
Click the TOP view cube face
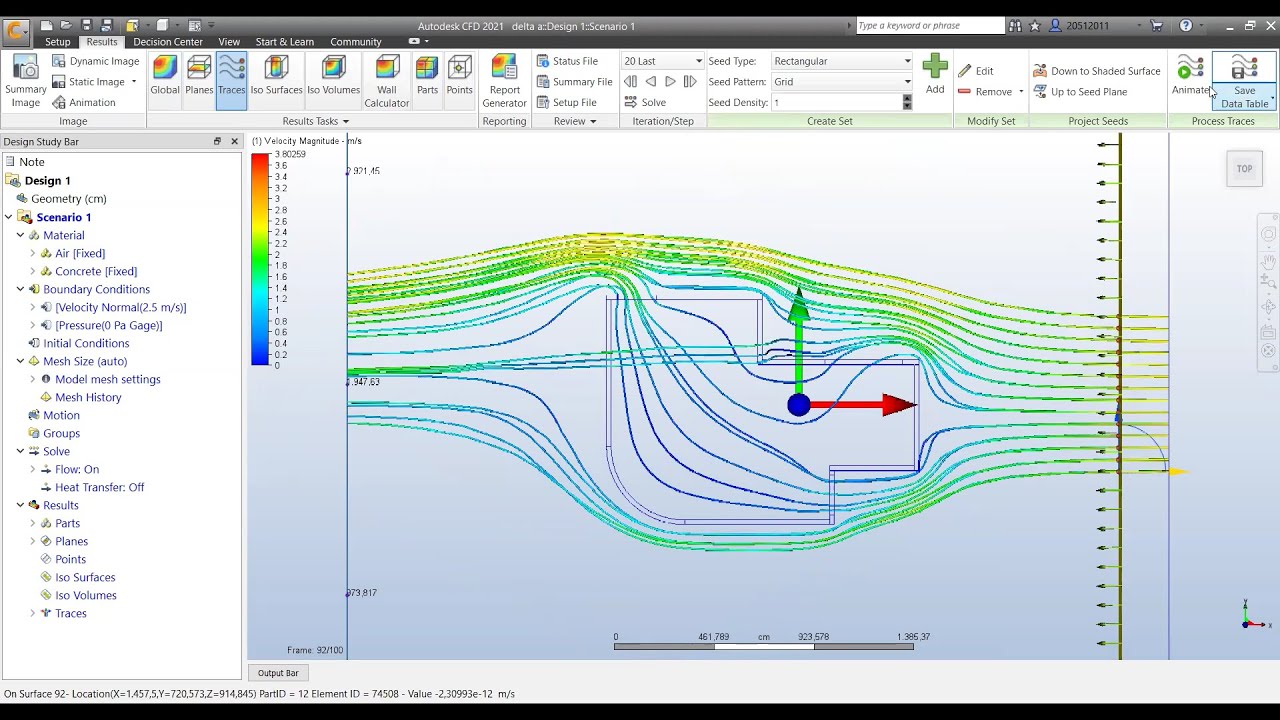tap(1244, 169)
